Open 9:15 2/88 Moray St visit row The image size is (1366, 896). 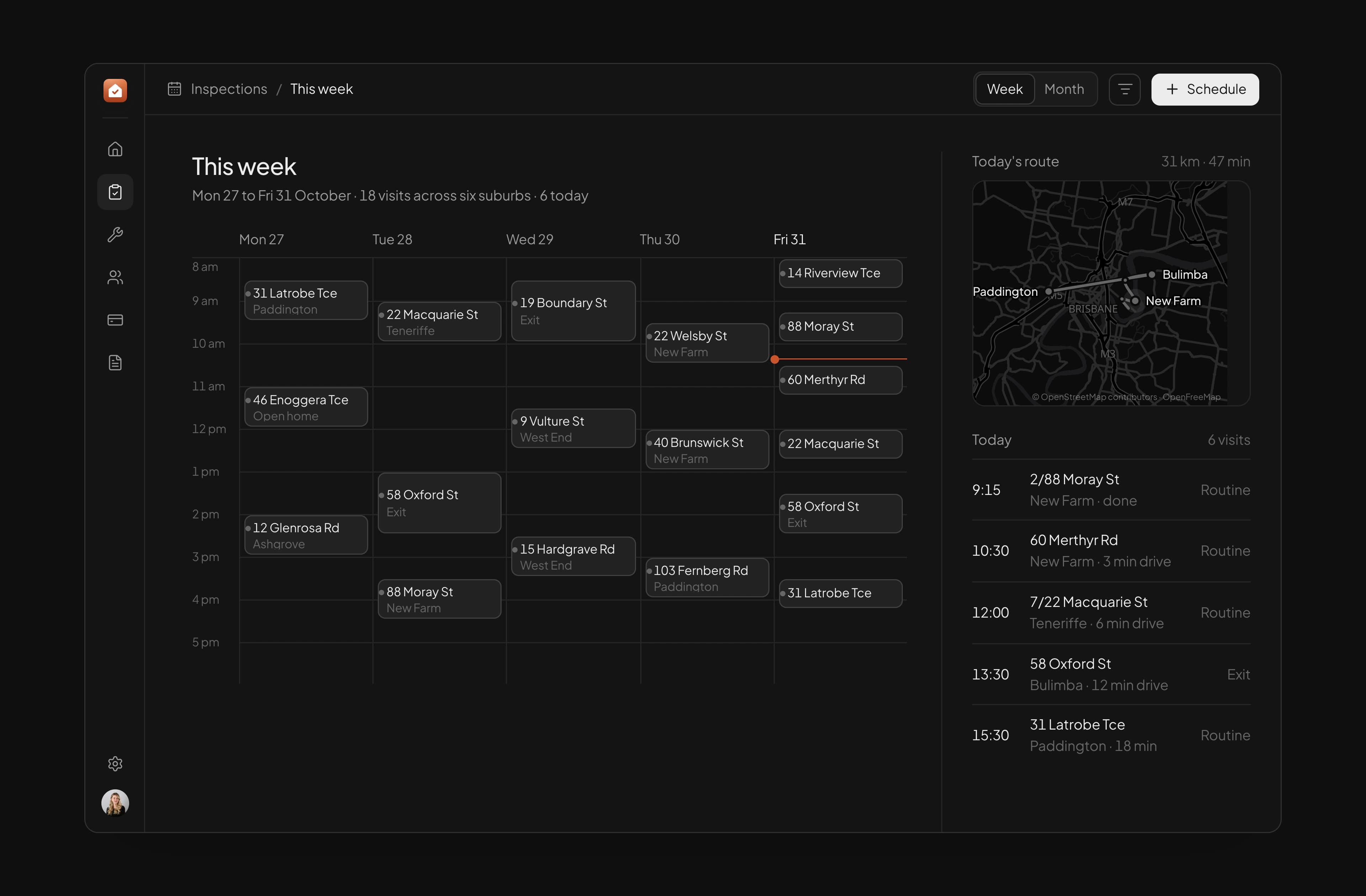click(x=1111, y=490)
